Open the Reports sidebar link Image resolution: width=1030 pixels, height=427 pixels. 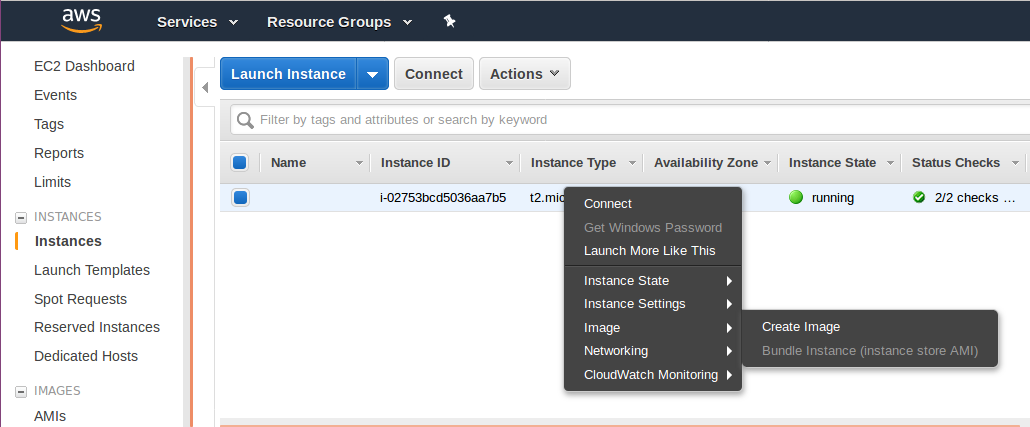pos(59,153)
